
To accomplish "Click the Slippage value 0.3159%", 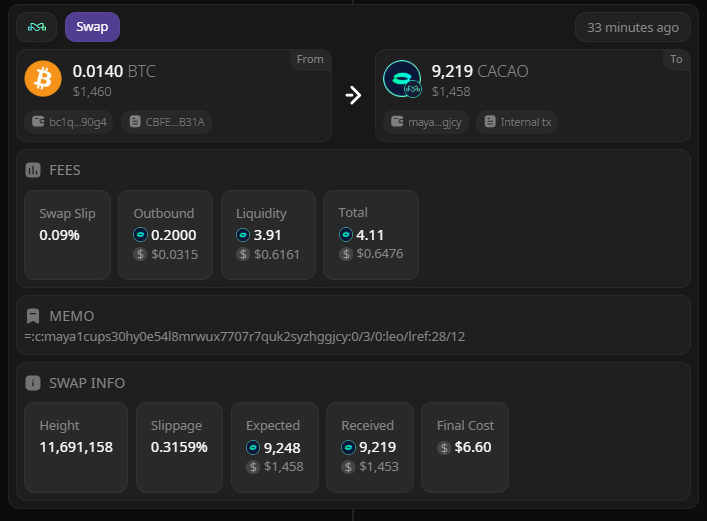I will (x=179, y=447).
